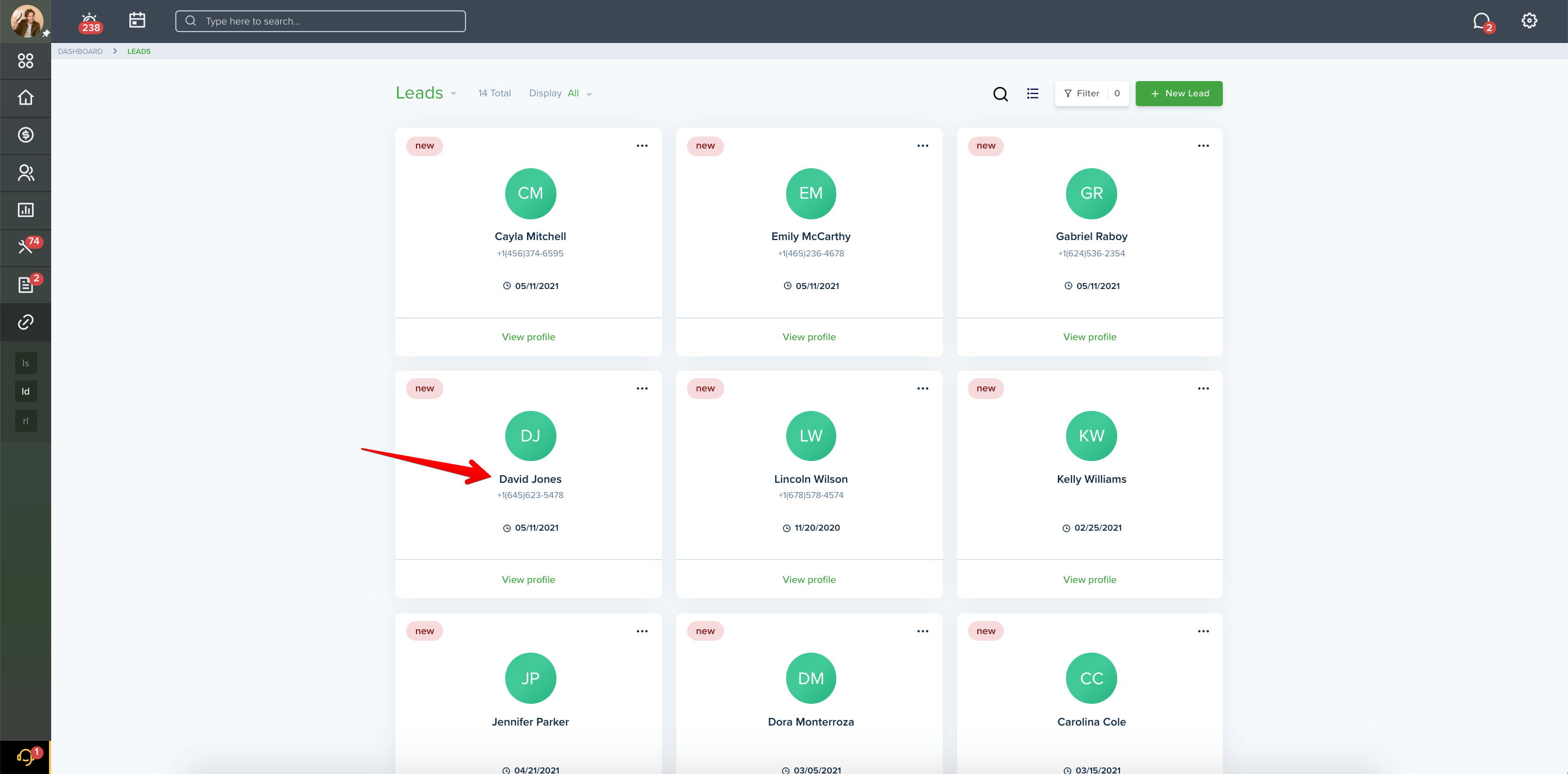Open the Filter button

[x=1091, y=94]
